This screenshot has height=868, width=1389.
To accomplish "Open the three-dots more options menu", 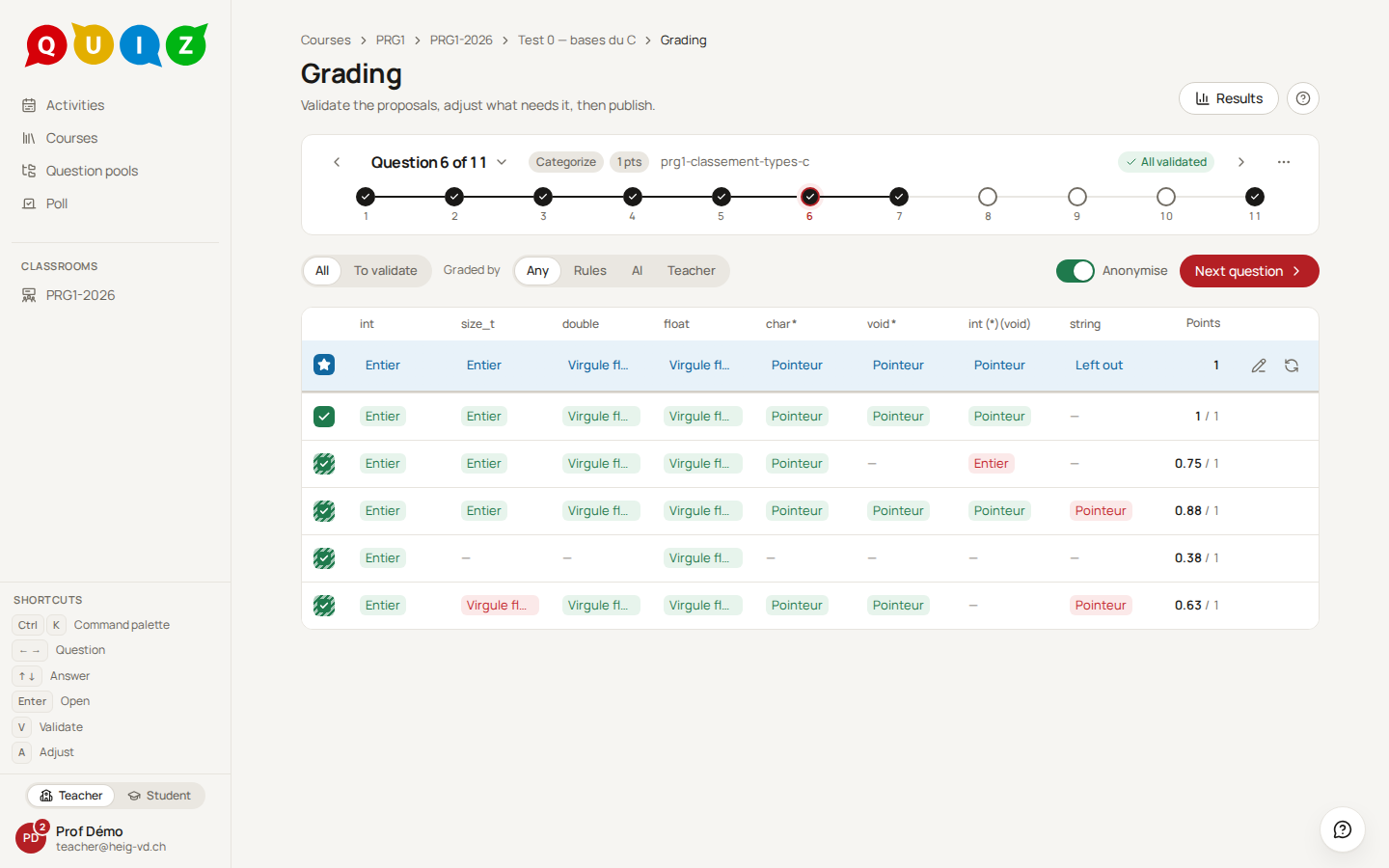I will click(x=1284, y=162).
